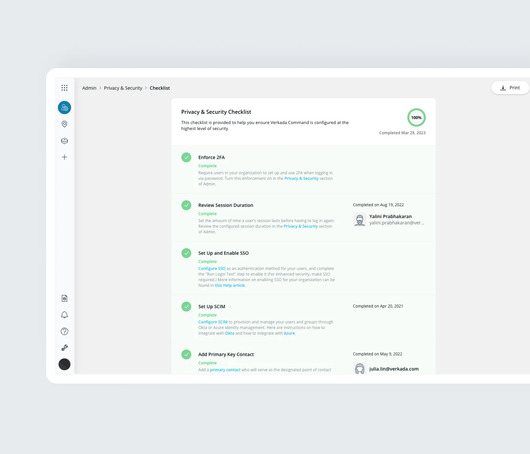The height and width of the screenshot is (454, 530).
Task: Select the blue Admin sidebar icon
Action: (x=64, y=107)
